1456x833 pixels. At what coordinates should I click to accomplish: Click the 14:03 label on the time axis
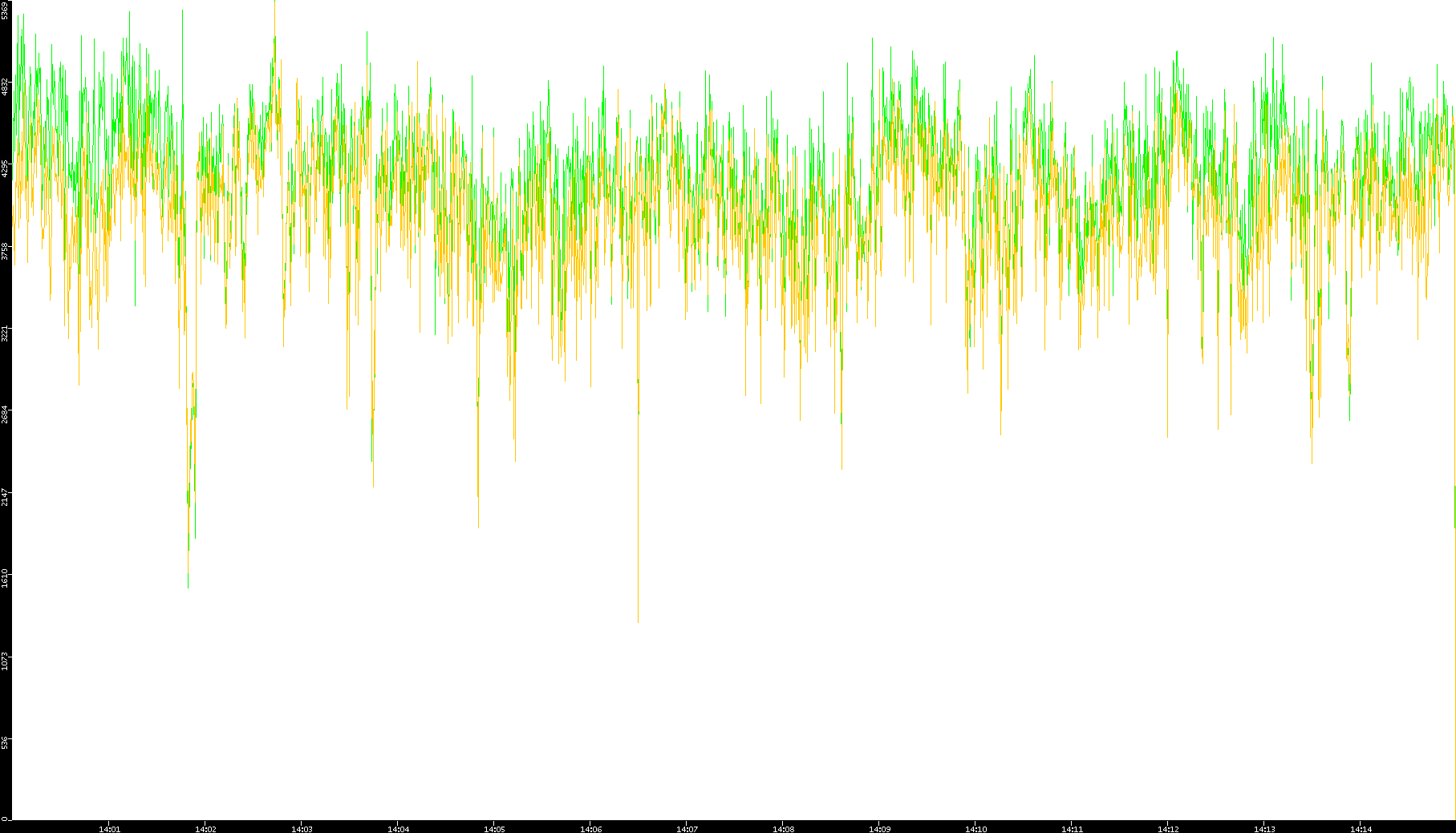pyautogui.click(x=302, y=829)
